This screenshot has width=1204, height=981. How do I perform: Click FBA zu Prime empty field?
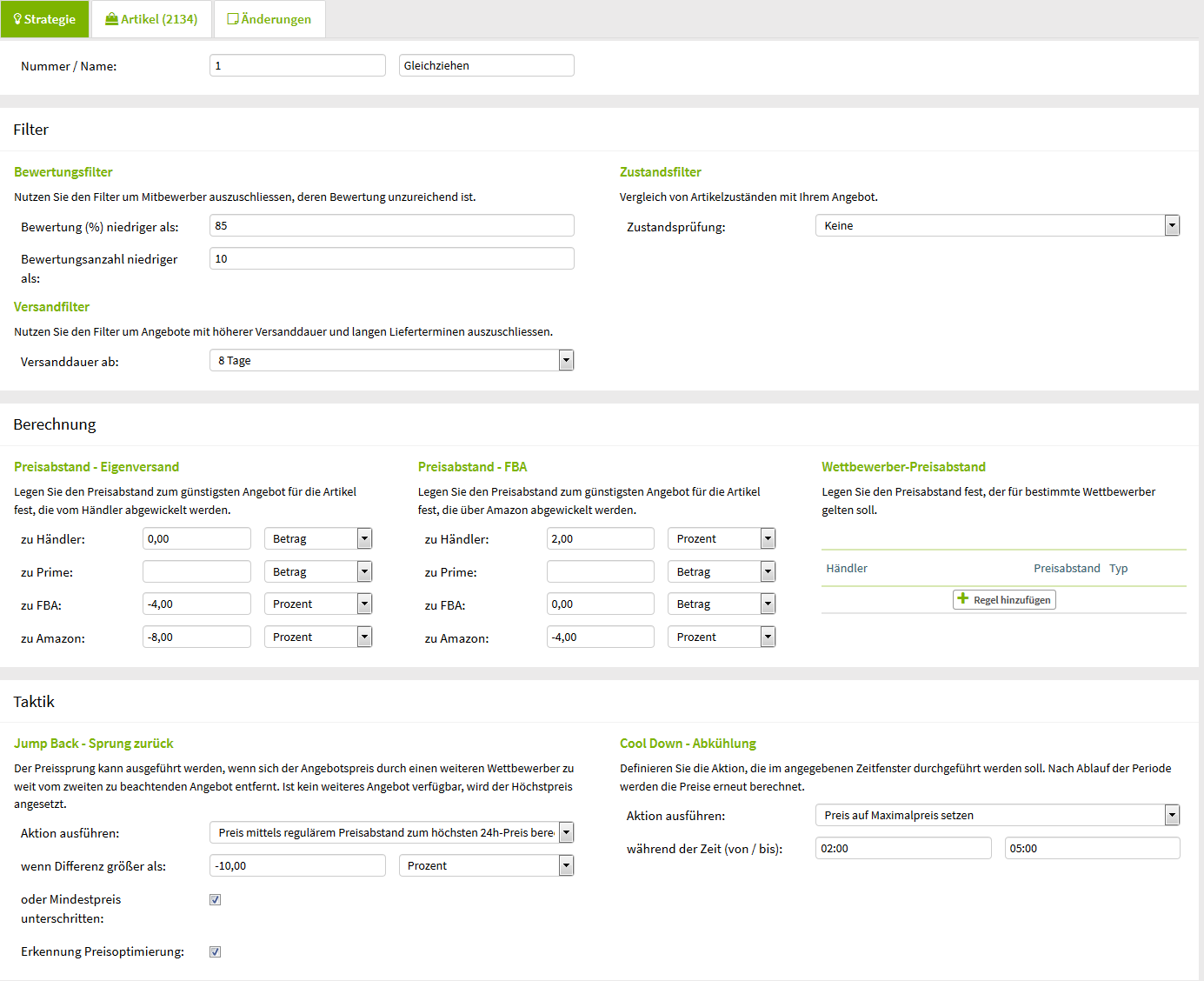pos(601,571)
